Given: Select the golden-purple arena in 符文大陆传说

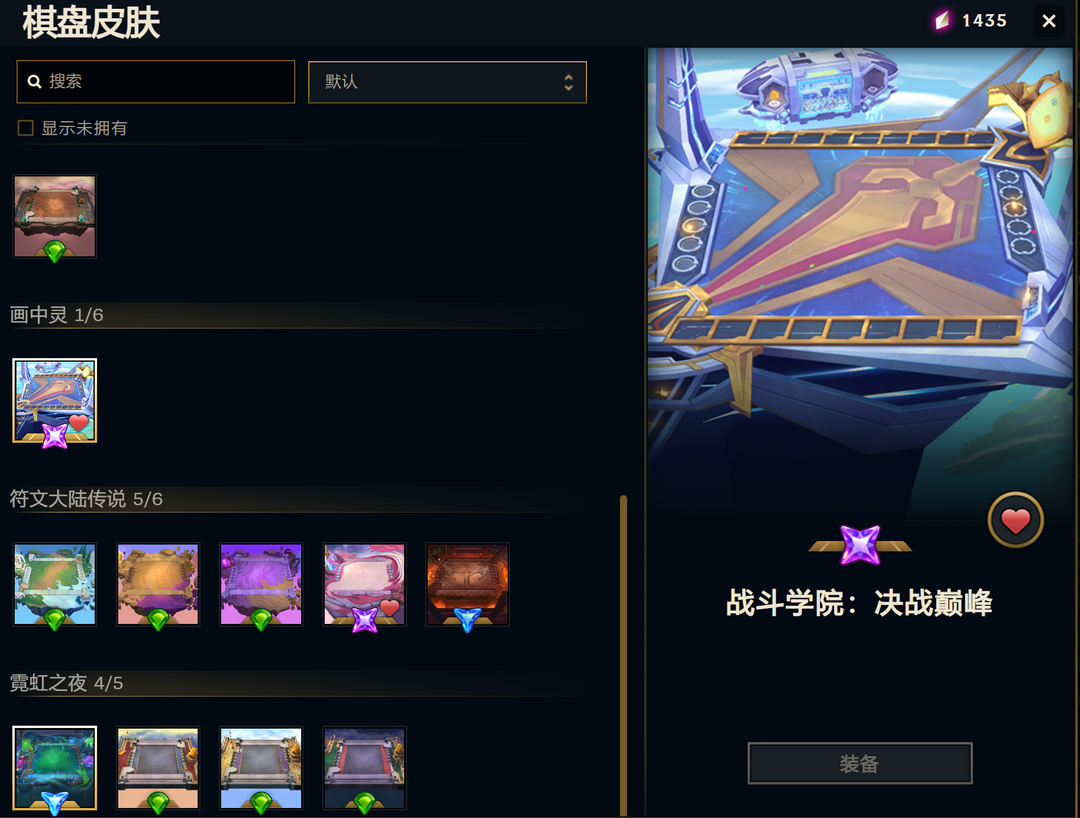Looking at the screenshot, I should 158,585.
